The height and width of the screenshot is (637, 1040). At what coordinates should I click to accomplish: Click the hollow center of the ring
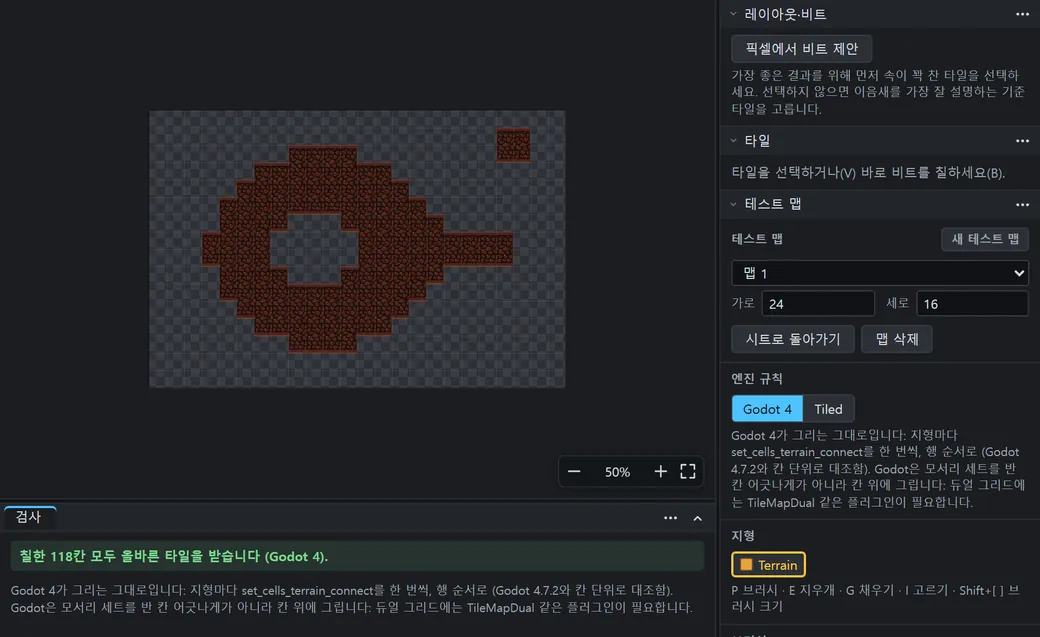click(314, 249)
